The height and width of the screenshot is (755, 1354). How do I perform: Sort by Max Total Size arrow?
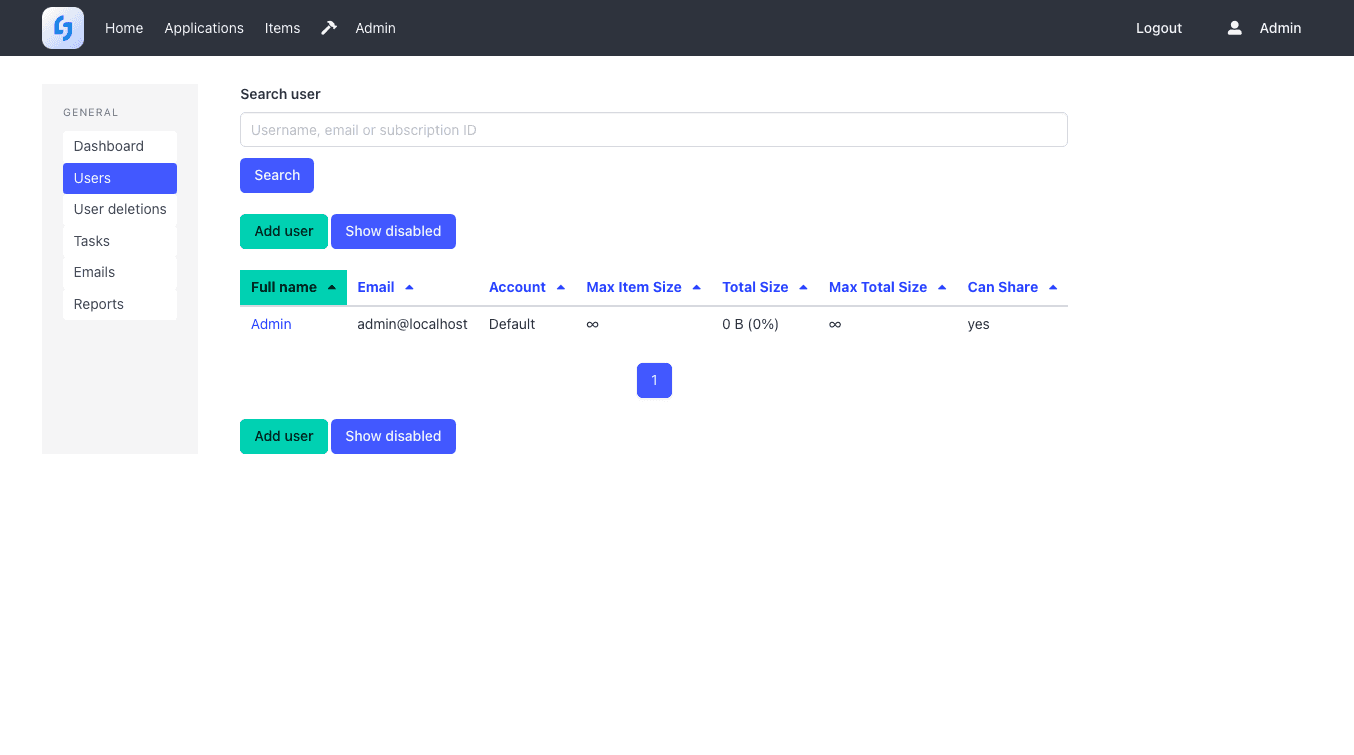pyautogui.click(x=942, y=288)
